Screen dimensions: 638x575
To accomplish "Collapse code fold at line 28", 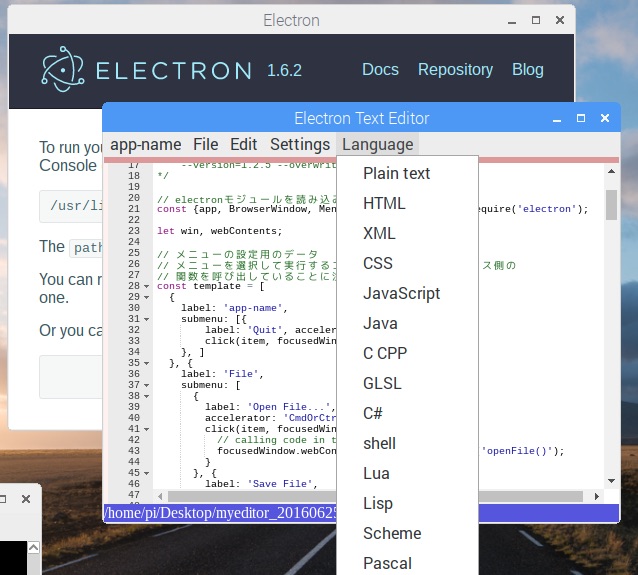I will click(x=146, y=286).
